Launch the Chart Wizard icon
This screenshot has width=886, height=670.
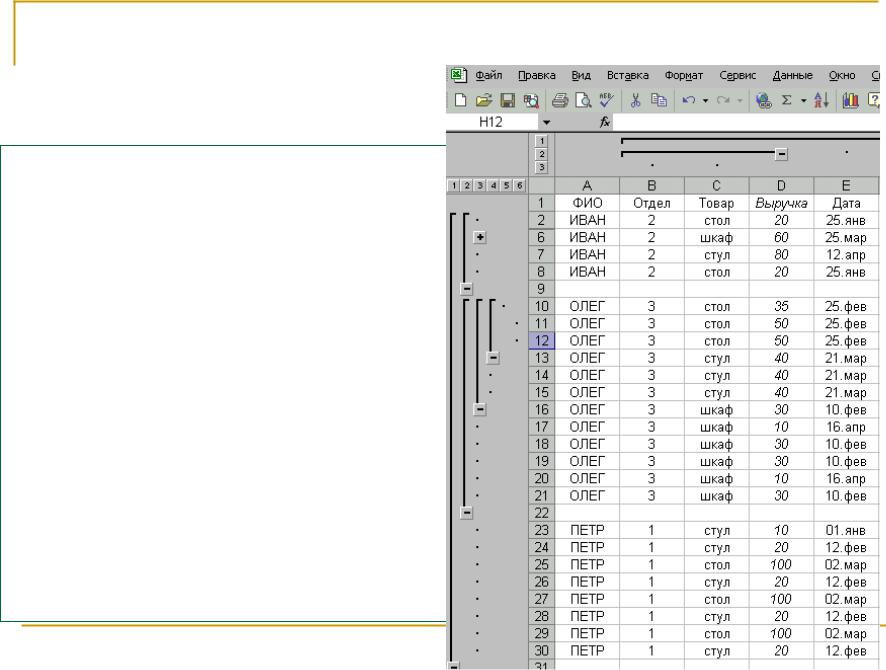850,101
